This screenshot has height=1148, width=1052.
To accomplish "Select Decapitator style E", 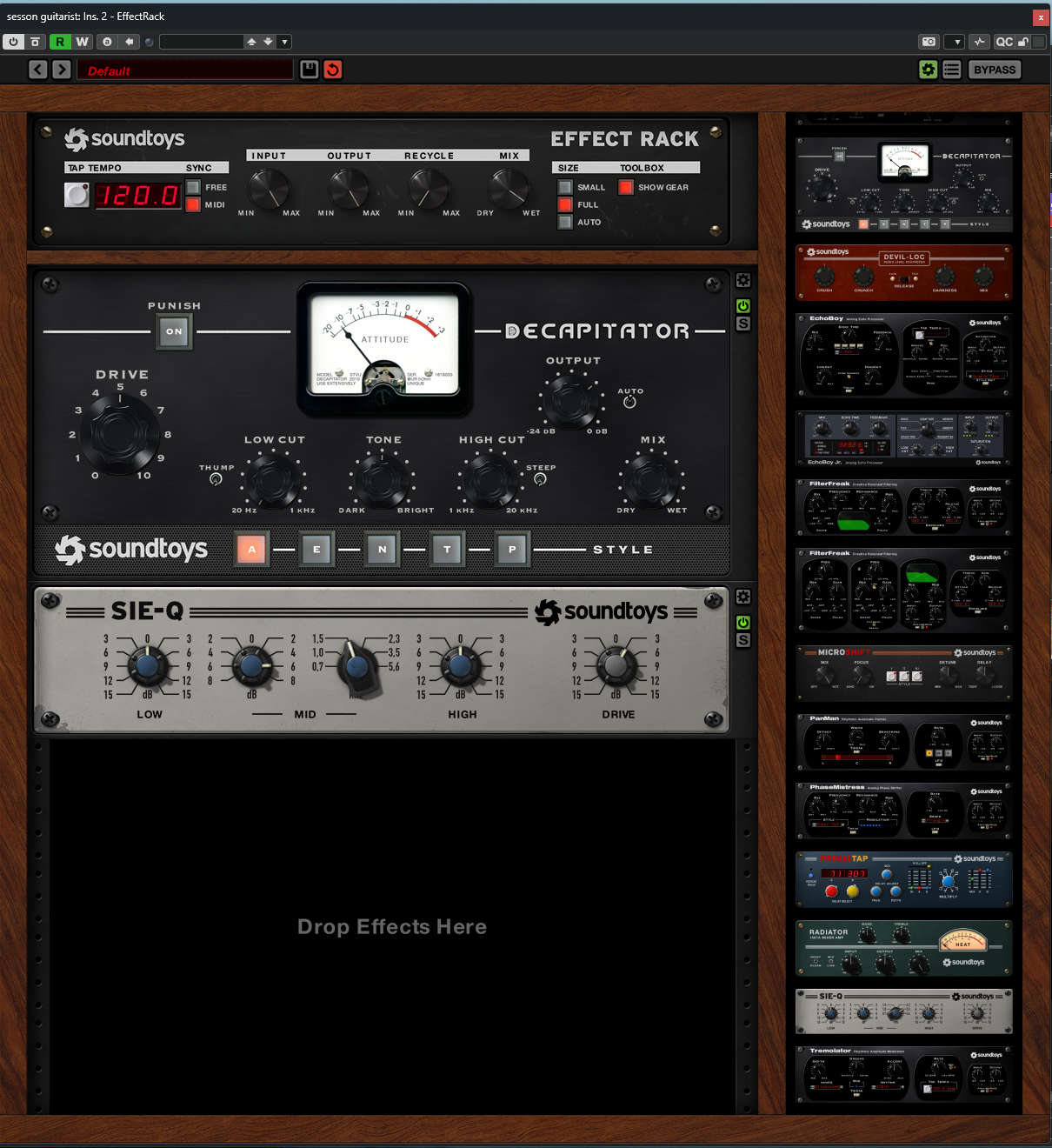I will tap(316, 550).
